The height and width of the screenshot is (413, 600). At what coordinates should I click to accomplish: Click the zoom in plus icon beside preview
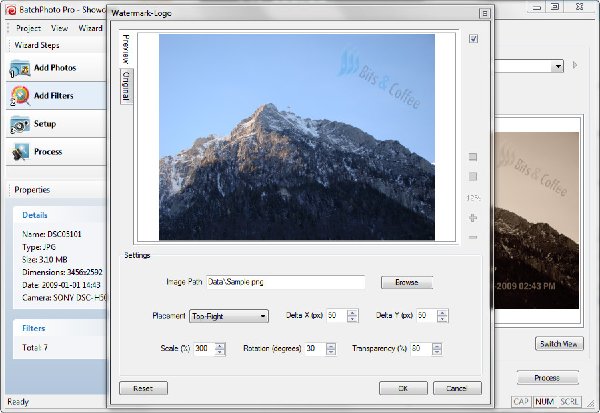point(473,218)
